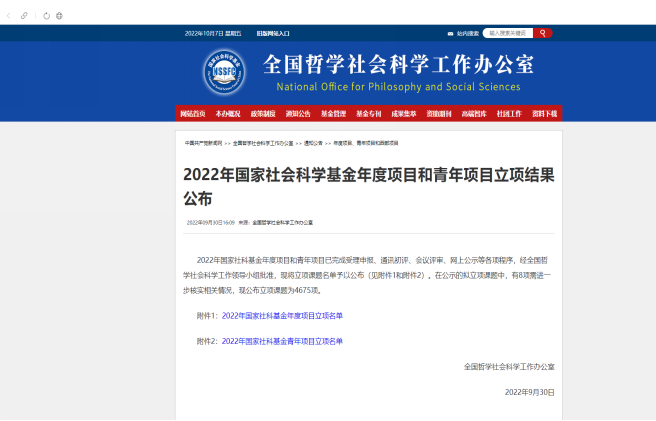Click the NSSFC circular logo
The height and width of the screenshot is (421, 656).
(x=224, y=72)
